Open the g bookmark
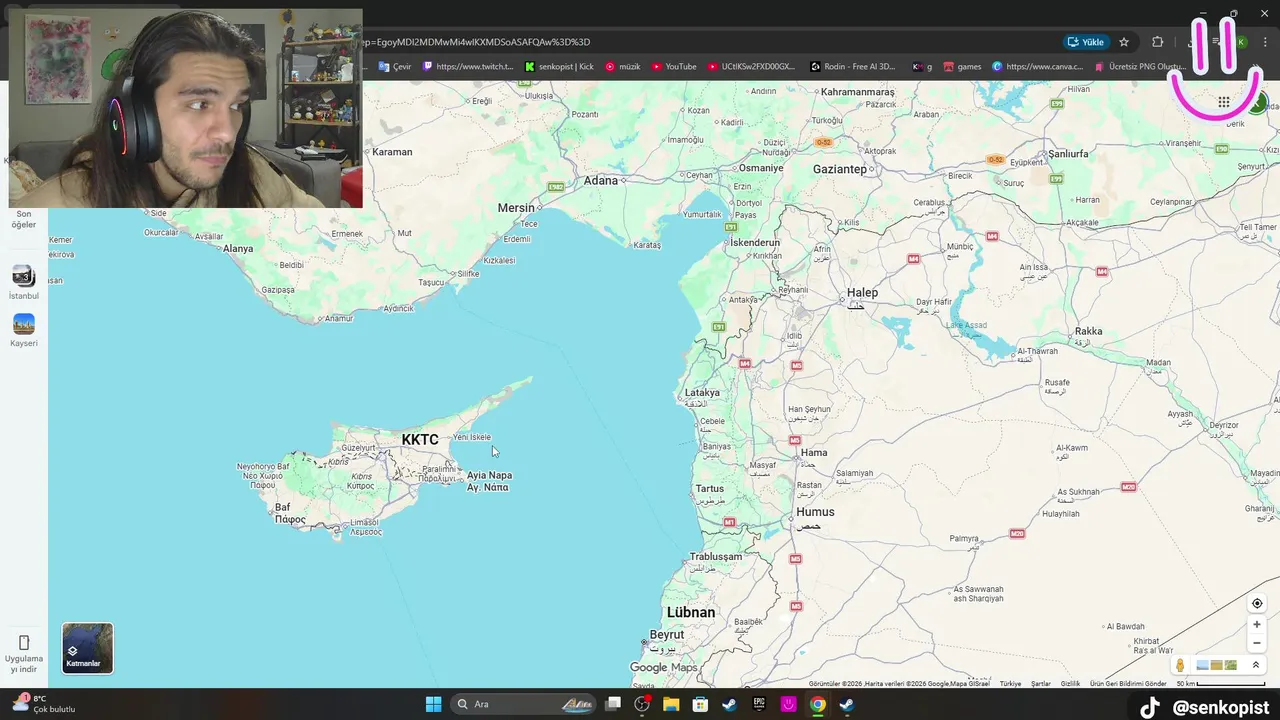This screenshot has height=720, width=1280. (x=922, y=67)
